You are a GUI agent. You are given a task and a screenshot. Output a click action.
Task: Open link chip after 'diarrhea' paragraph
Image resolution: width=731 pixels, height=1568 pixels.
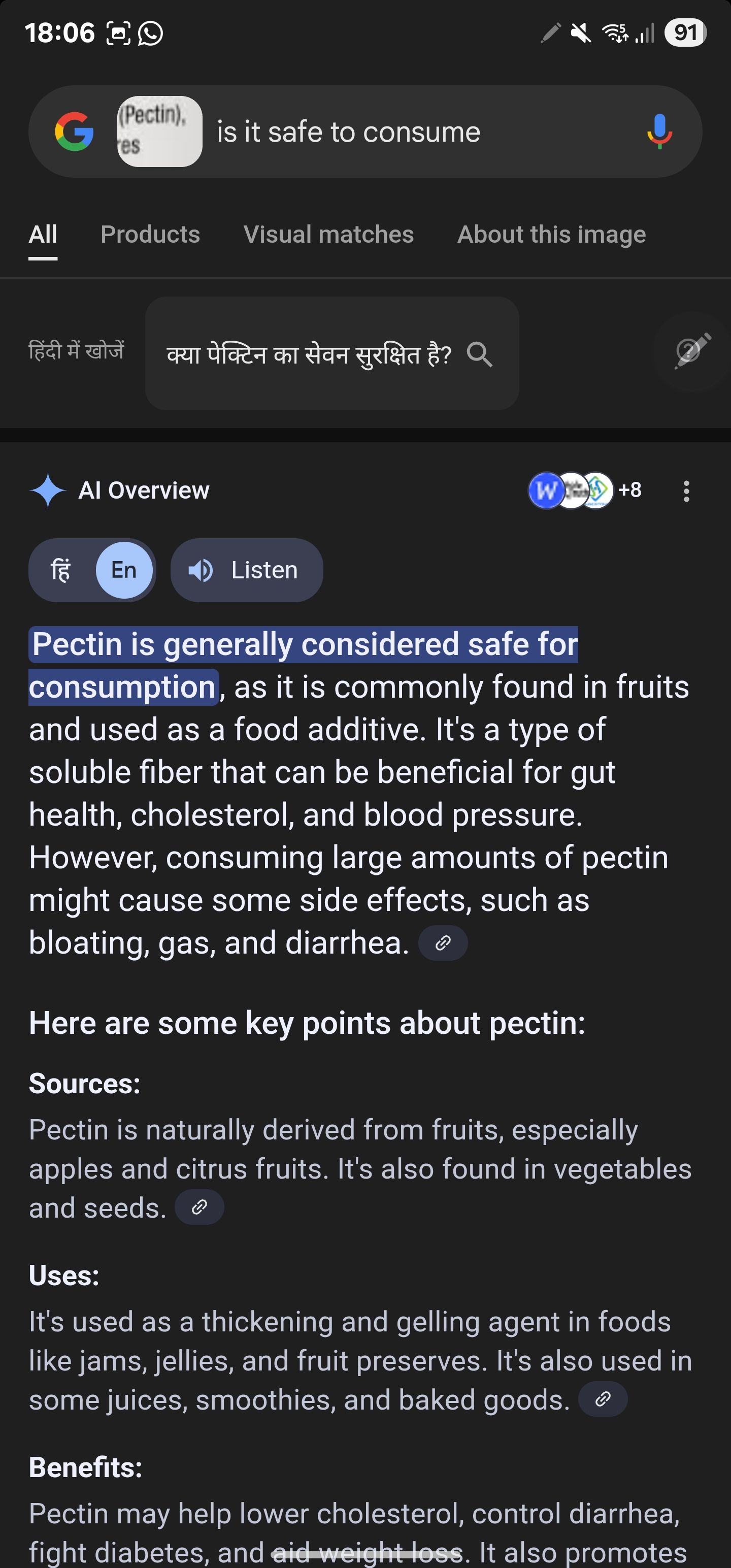point(443,943)
